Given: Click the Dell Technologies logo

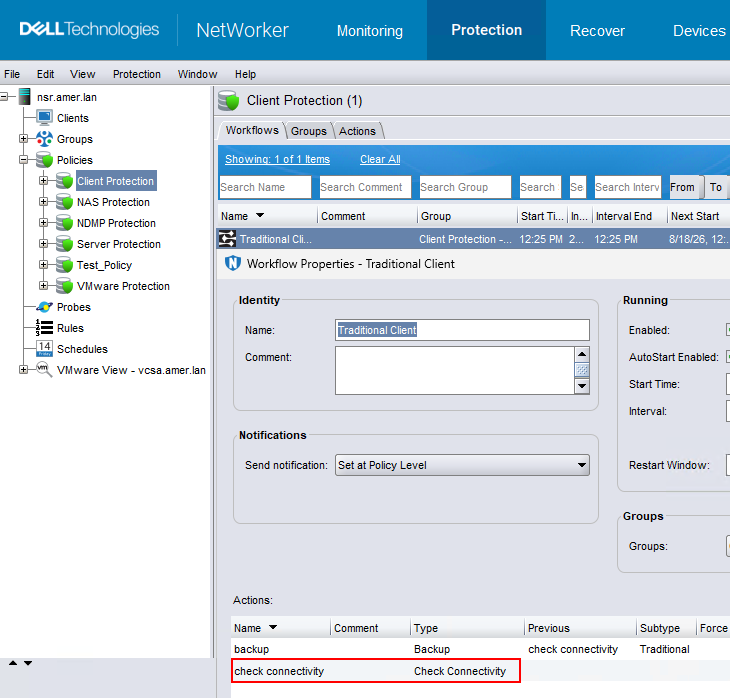Looking at the screenshot, I should coord(89,29).
